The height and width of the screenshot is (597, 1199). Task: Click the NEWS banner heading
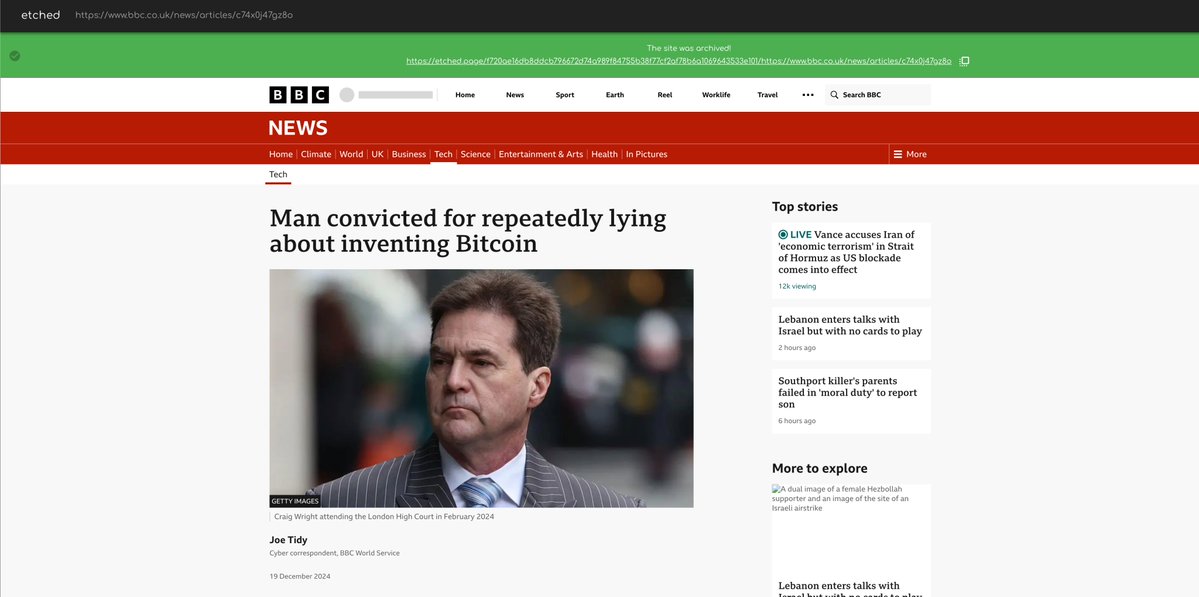[x=297, y=128]
